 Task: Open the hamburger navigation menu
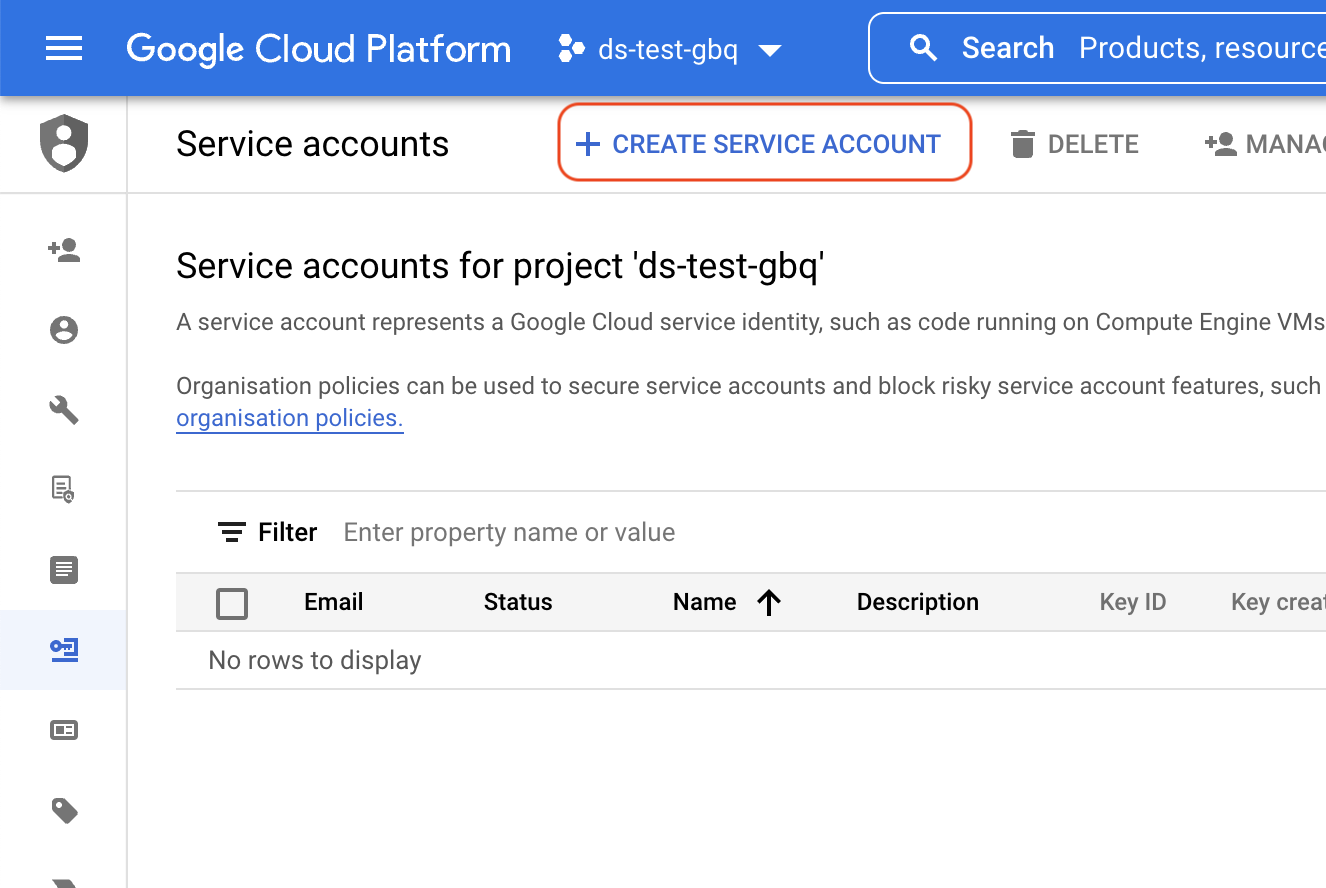point(64,48)
